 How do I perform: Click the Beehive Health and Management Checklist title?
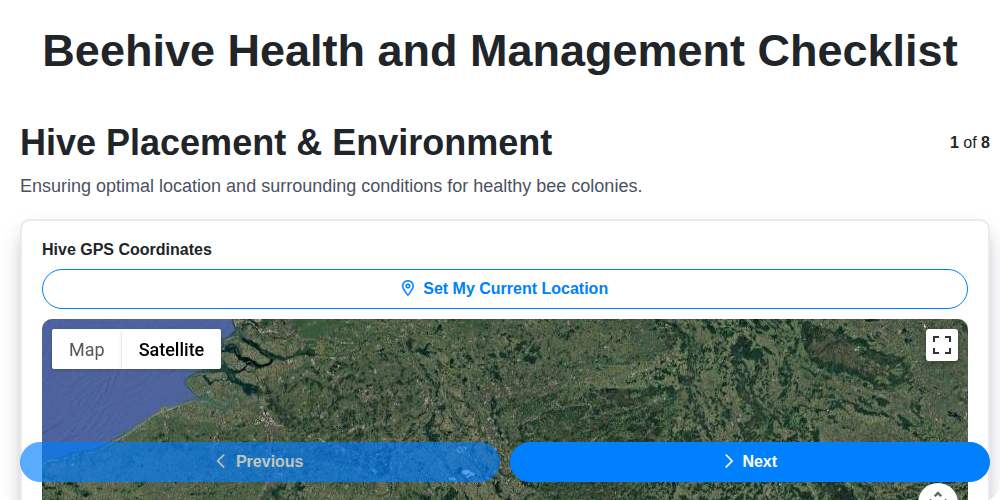coord(500,50)
